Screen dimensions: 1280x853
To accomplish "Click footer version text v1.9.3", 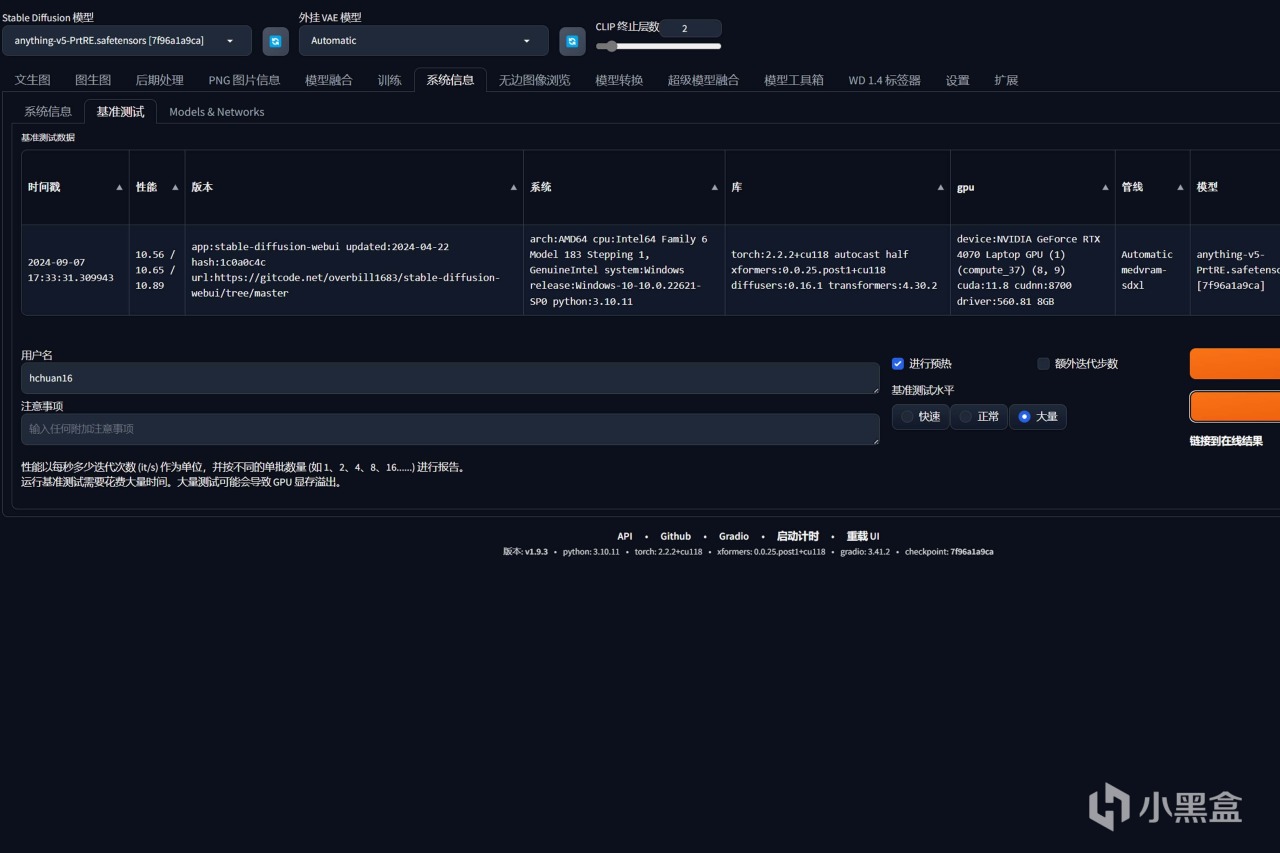I will [536, 552].
